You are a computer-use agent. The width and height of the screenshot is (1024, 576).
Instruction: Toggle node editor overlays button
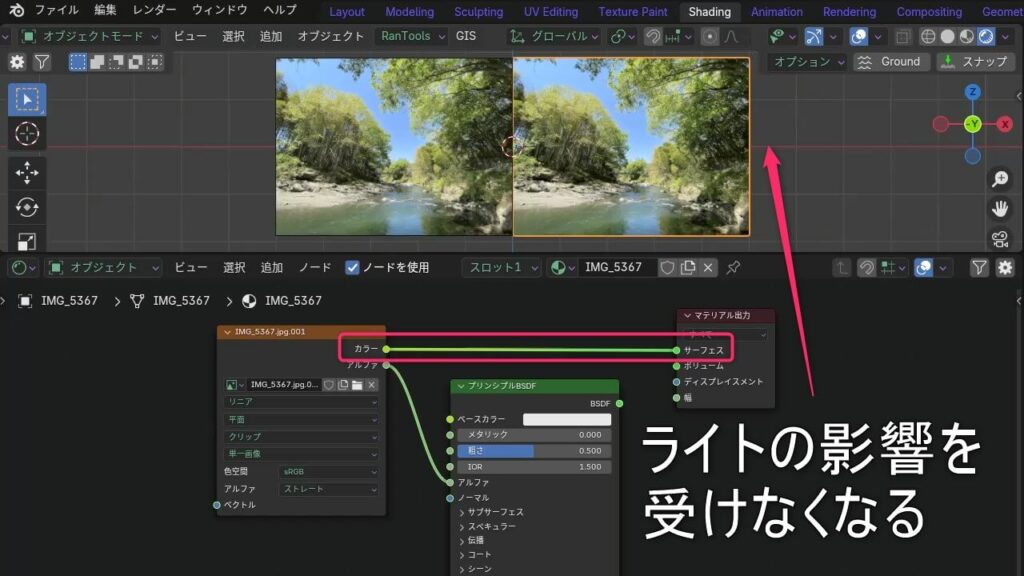pos(923,267)
